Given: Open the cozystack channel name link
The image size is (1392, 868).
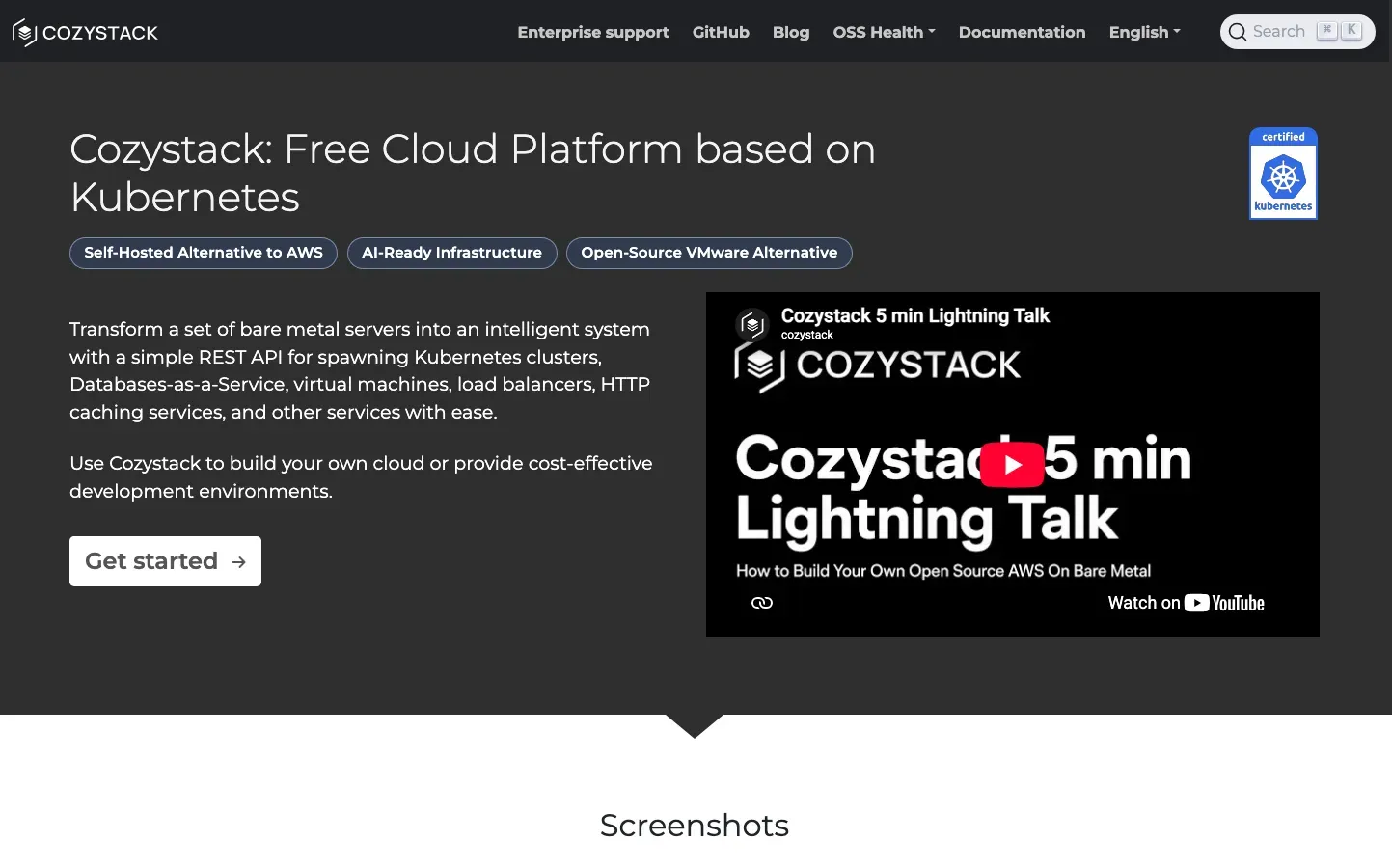Looking at the screenshot, I should 806,335.
